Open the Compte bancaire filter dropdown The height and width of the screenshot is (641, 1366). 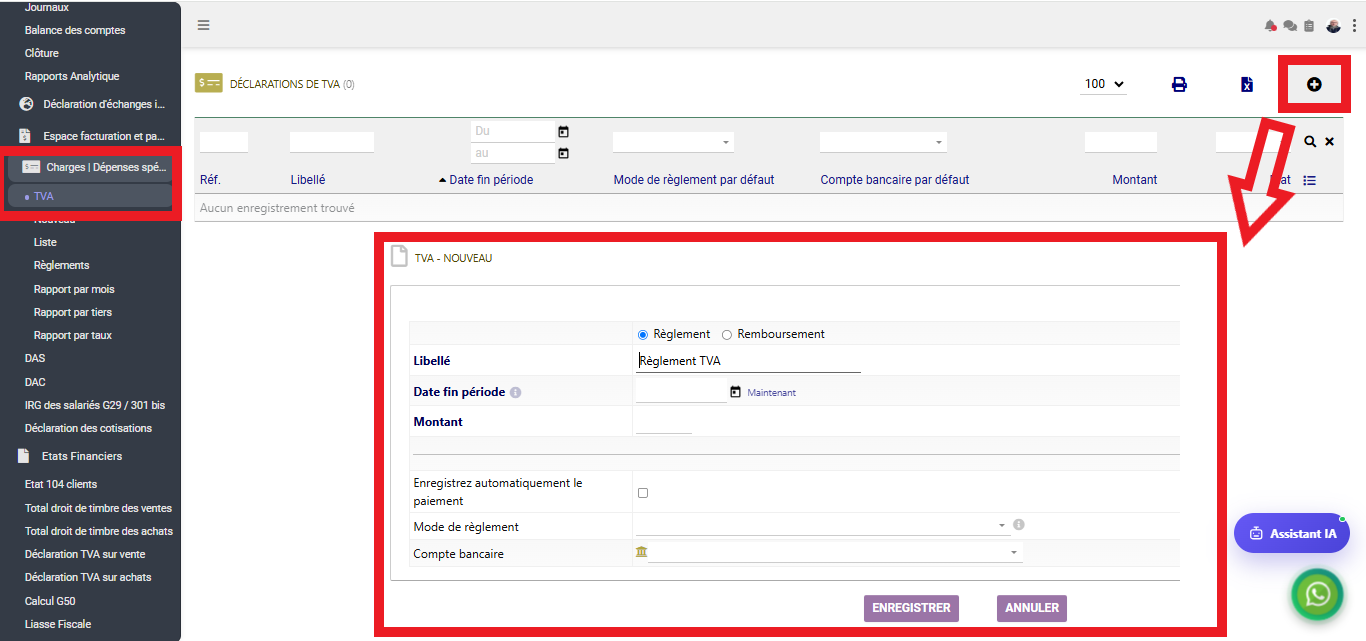coord(883,142)
